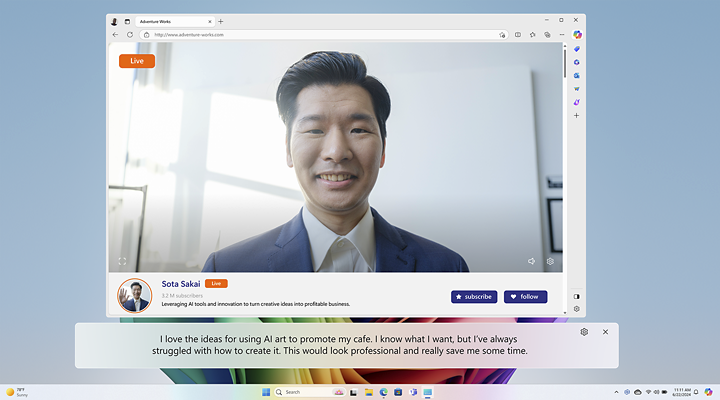Go back to the previous page

pos(115,35)
